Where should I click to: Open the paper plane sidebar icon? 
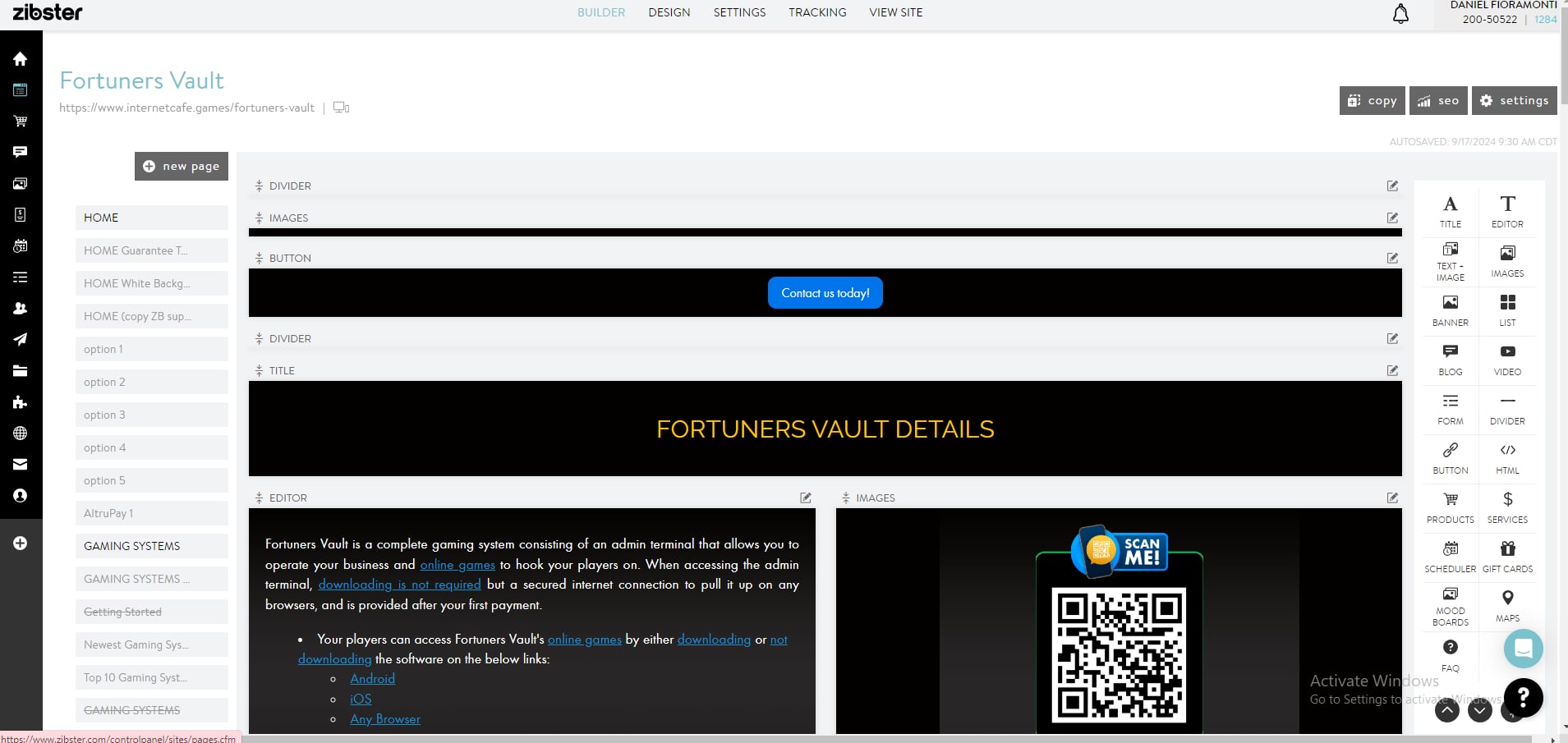(21, 340)
